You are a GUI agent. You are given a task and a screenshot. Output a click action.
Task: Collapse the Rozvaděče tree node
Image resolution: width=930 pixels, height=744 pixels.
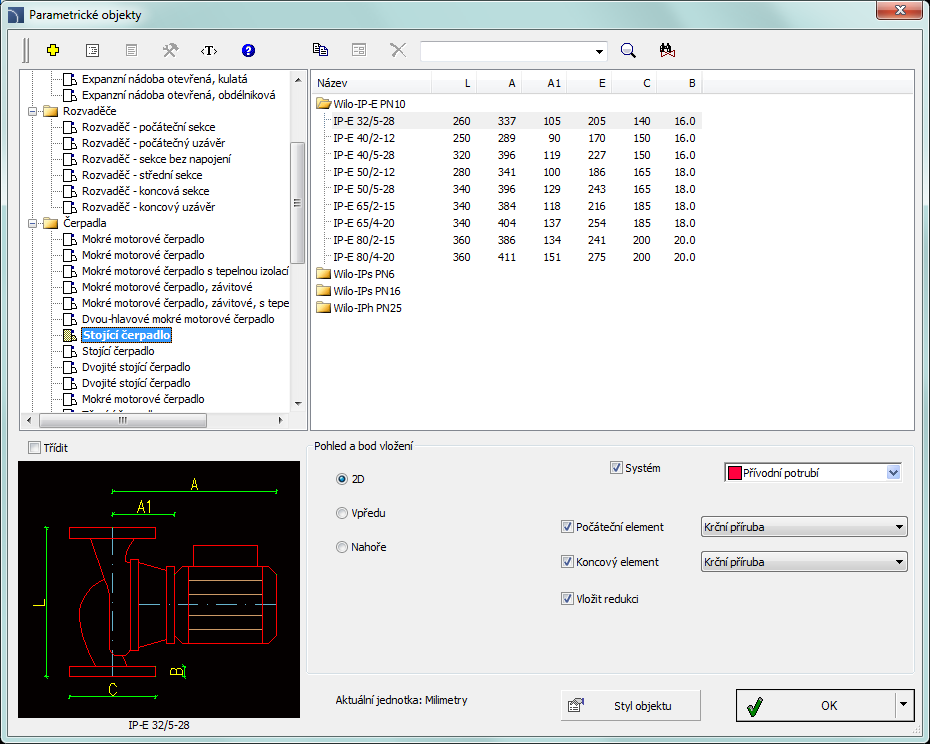point(33,111)
